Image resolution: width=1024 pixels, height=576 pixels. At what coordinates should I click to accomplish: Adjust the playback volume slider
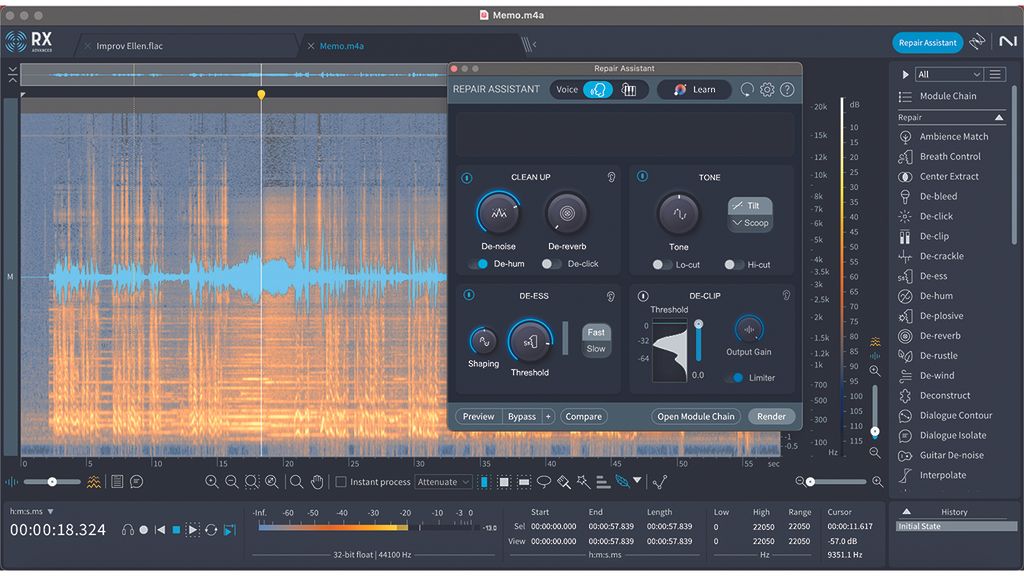[50, 481]
